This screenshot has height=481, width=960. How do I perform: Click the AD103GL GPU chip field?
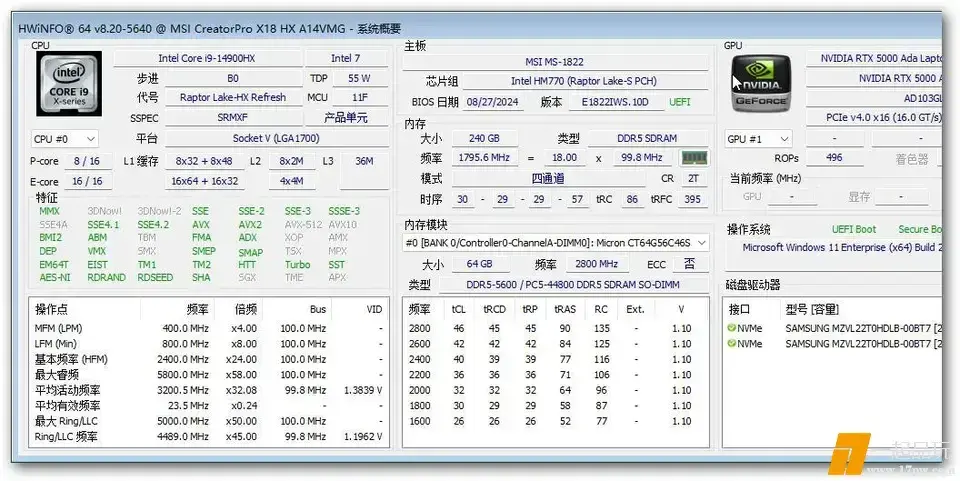pos(876,98)
